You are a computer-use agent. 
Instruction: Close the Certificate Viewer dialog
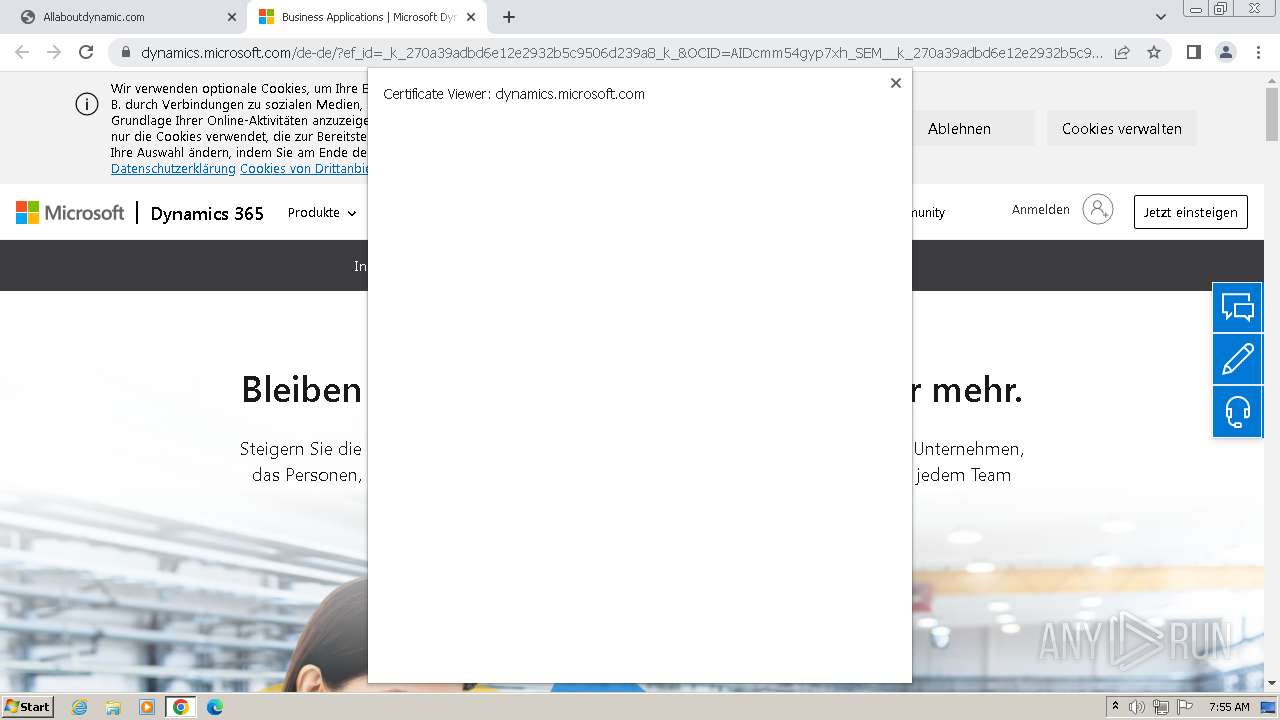pyautogui.click(x=896, y=83)
